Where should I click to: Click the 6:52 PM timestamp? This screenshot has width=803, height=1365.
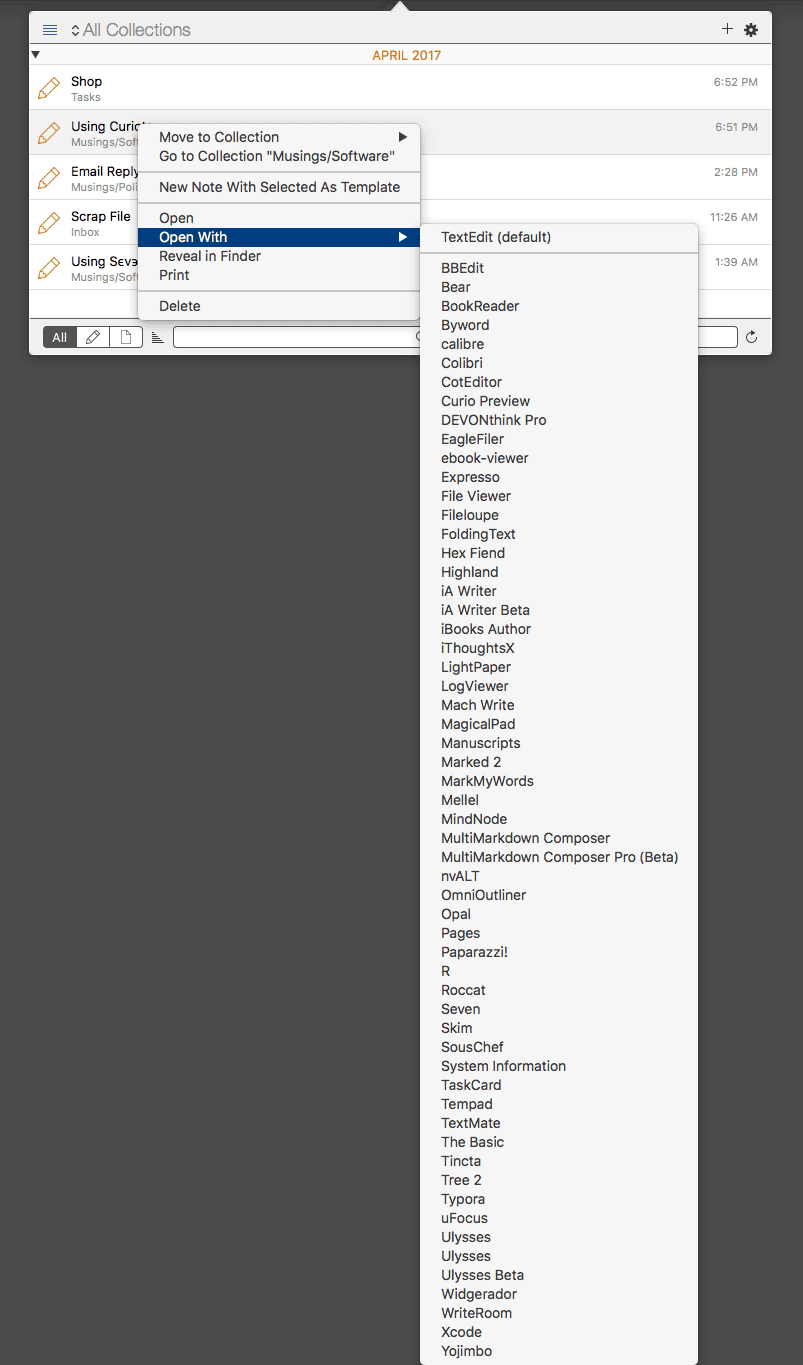pyautogui.click(x=736, y=82)
